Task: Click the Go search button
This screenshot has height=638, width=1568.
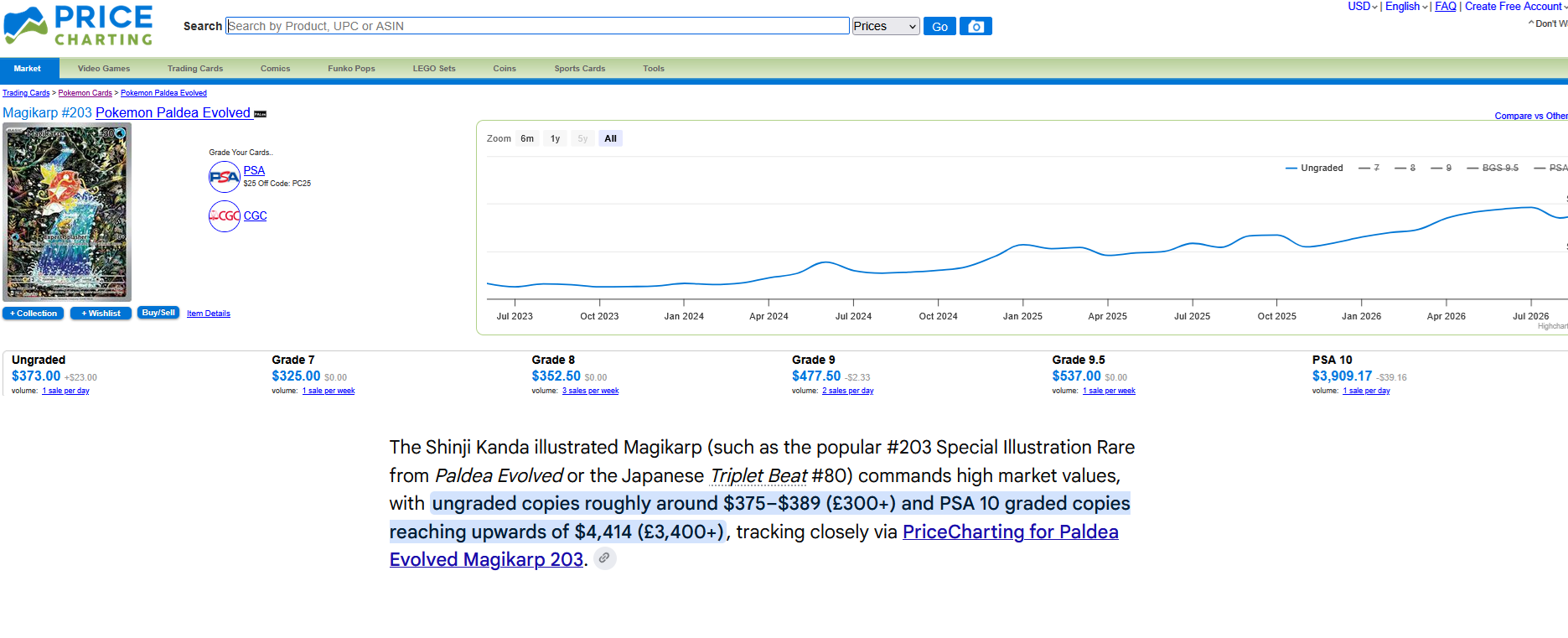Action: pyautogui.click(x=939, y=27)
